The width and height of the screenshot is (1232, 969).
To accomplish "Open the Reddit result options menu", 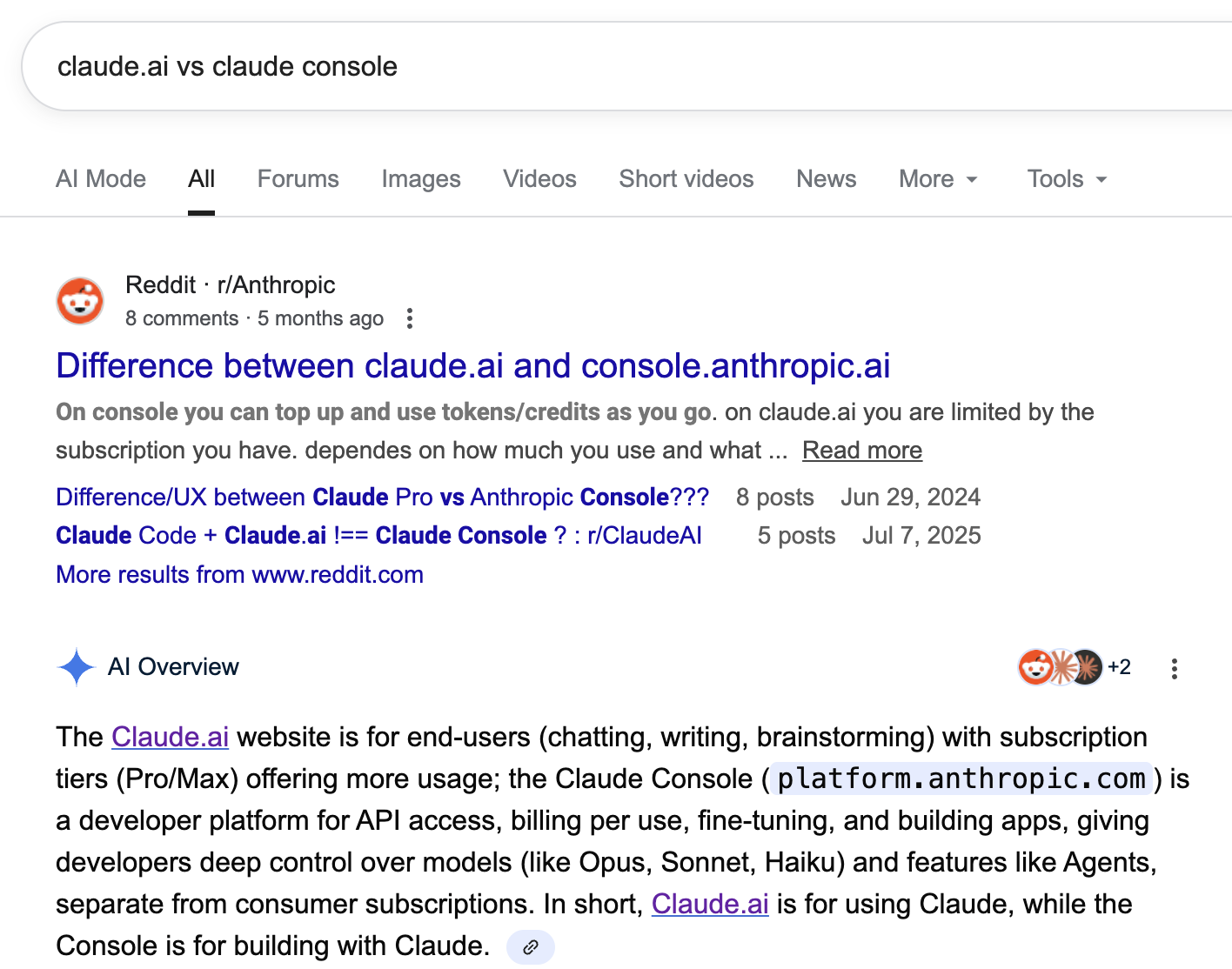I will point(410,318).
